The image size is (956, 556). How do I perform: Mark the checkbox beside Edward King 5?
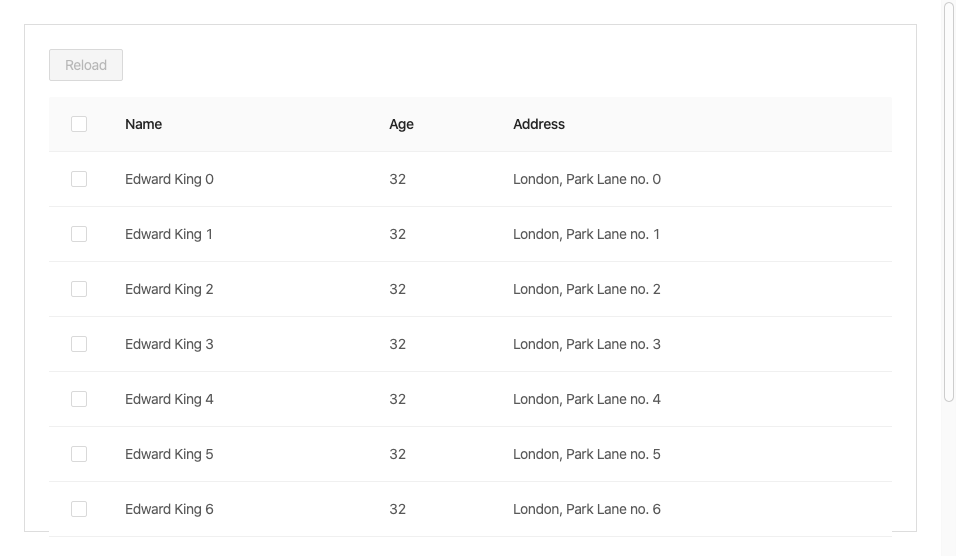click(79, 454)
